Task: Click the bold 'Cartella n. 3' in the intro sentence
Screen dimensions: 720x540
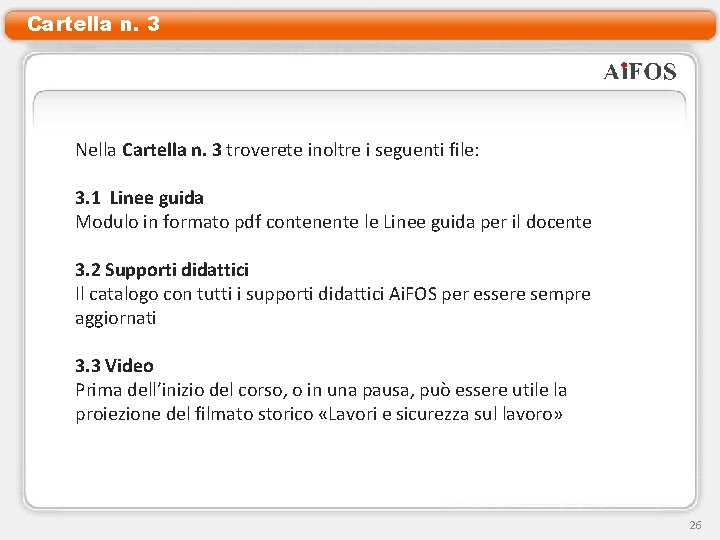Action: [172, 150]
